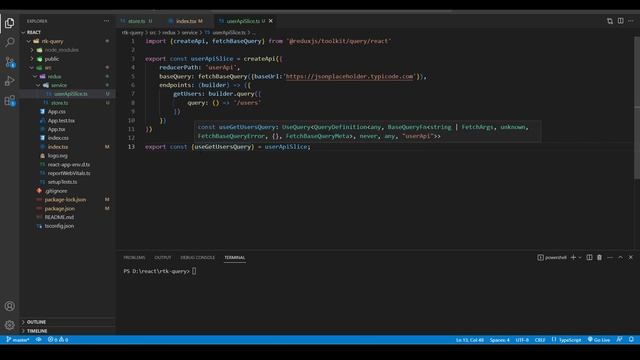Open store.ts in the file tree
640x360 pixels.
tap(67, 103)
